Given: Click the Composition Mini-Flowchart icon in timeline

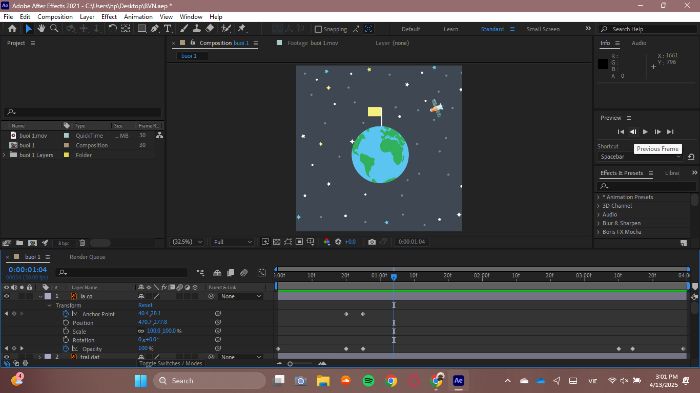Looking at the screenshot, I should click(x=200, y=272).
